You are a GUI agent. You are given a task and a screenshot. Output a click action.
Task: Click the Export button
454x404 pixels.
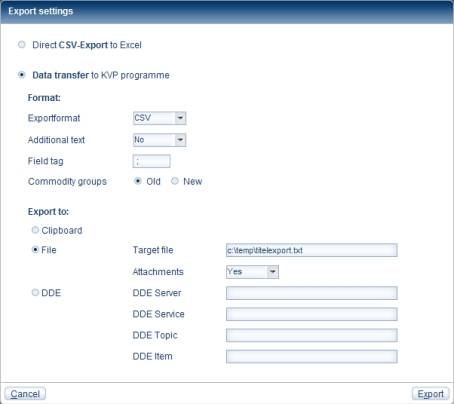click(x=430, y=394)
